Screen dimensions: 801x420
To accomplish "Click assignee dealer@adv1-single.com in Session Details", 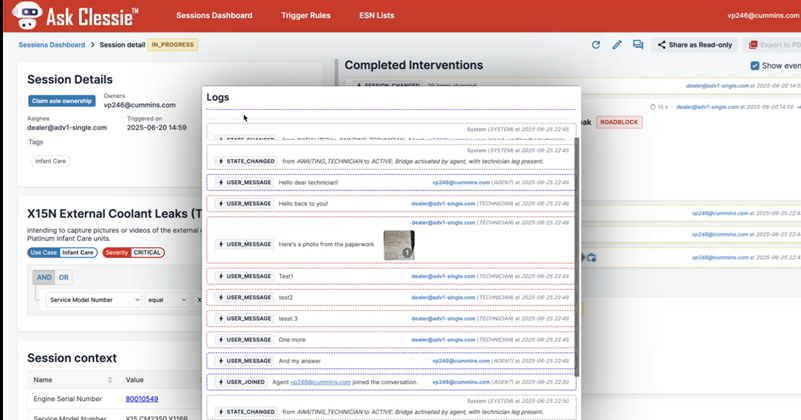I will click(67, 128).
